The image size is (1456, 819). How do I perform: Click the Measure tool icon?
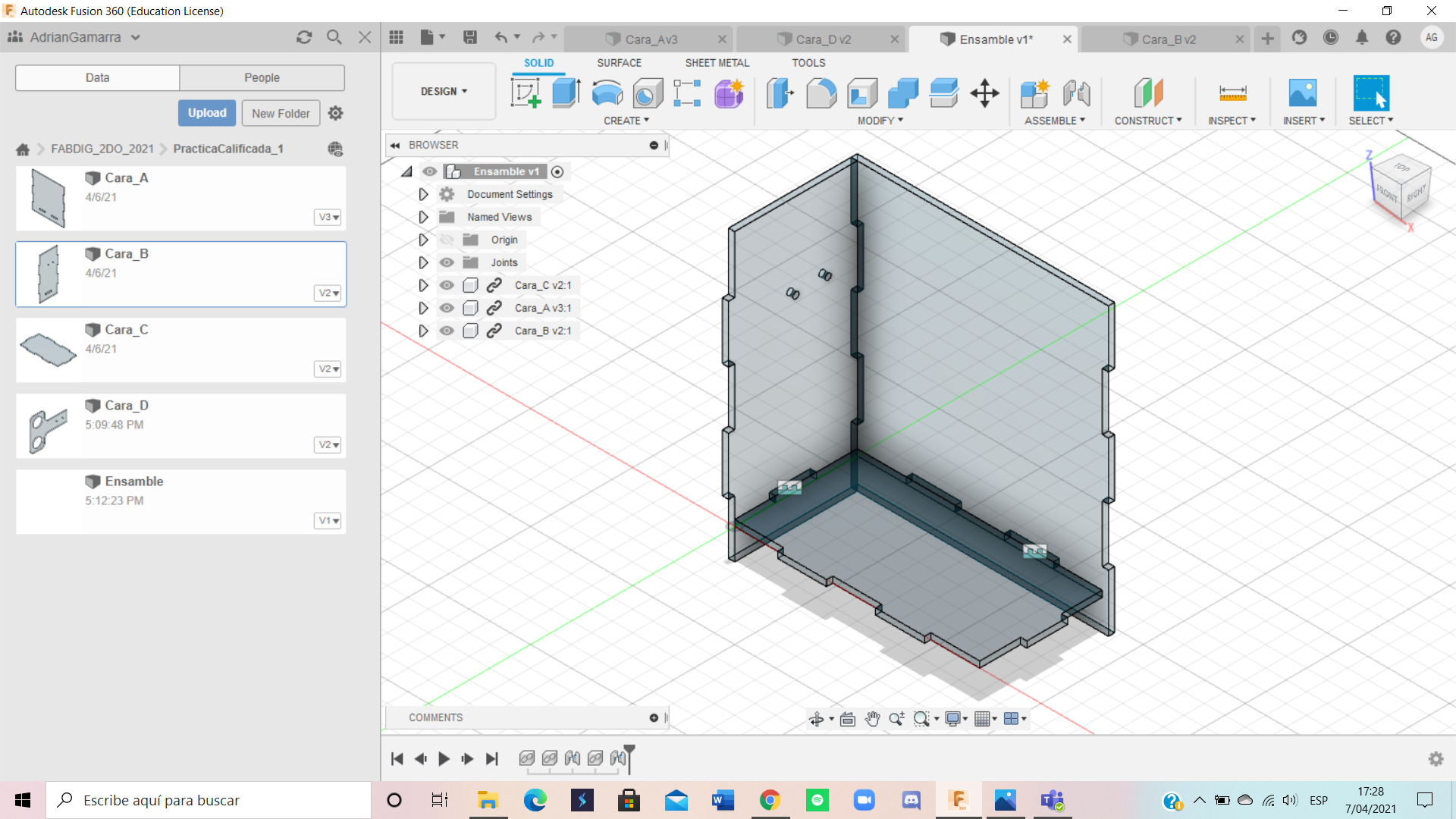[x=1232, y=93]
